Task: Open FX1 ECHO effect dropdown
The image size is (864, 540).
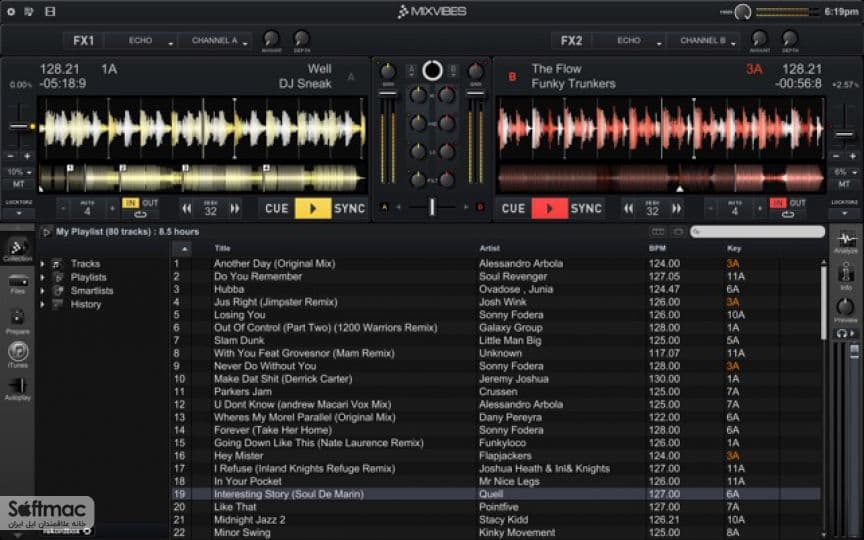Action: pos(142,40)
